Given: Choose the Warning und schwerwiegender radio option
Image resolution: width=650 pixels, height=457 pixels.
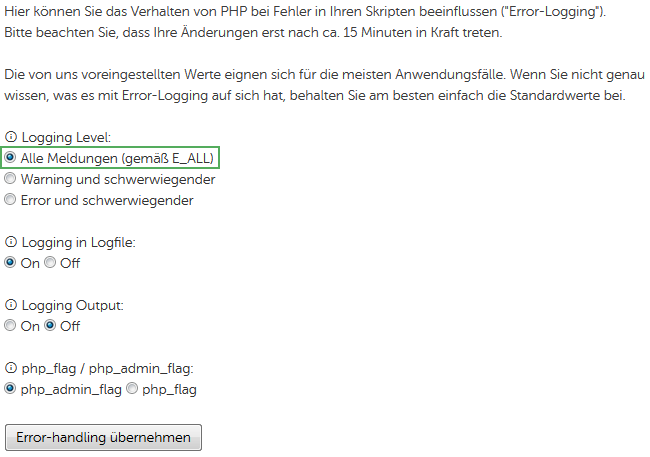Looking at the screenshot, I should point(10,178).
